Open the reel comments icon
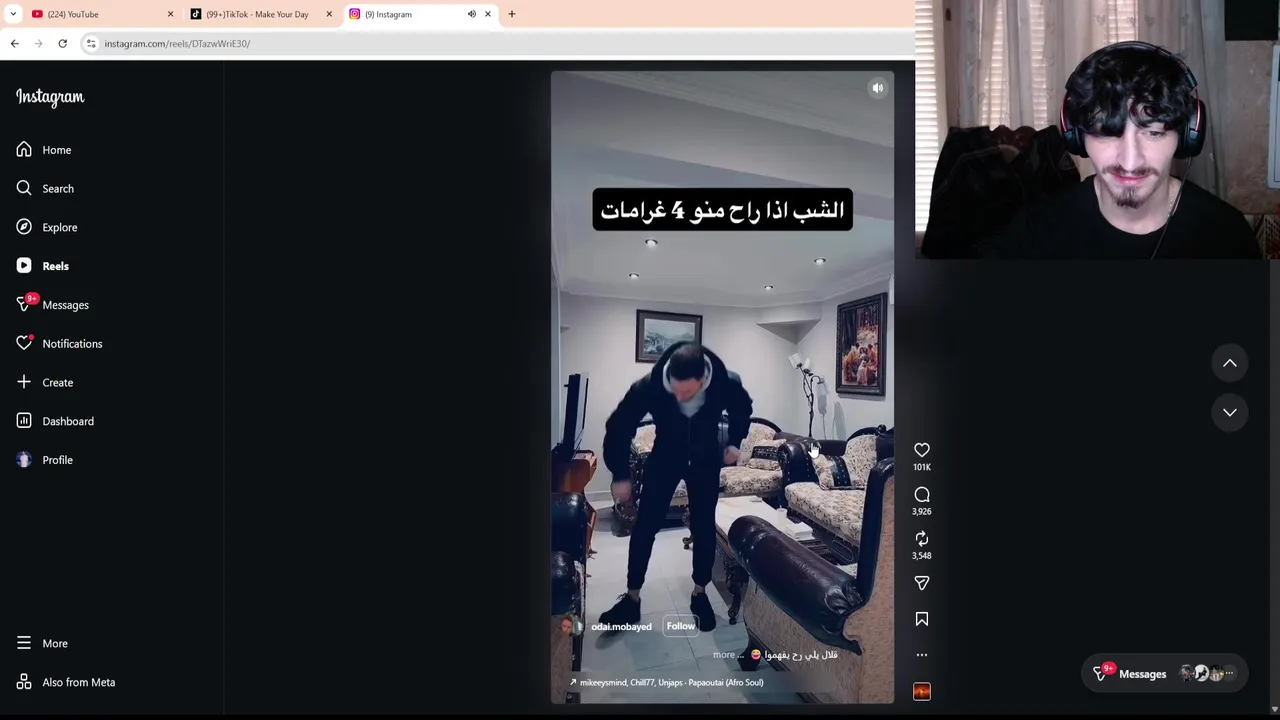1280x720 pixels. coord(922,495)
